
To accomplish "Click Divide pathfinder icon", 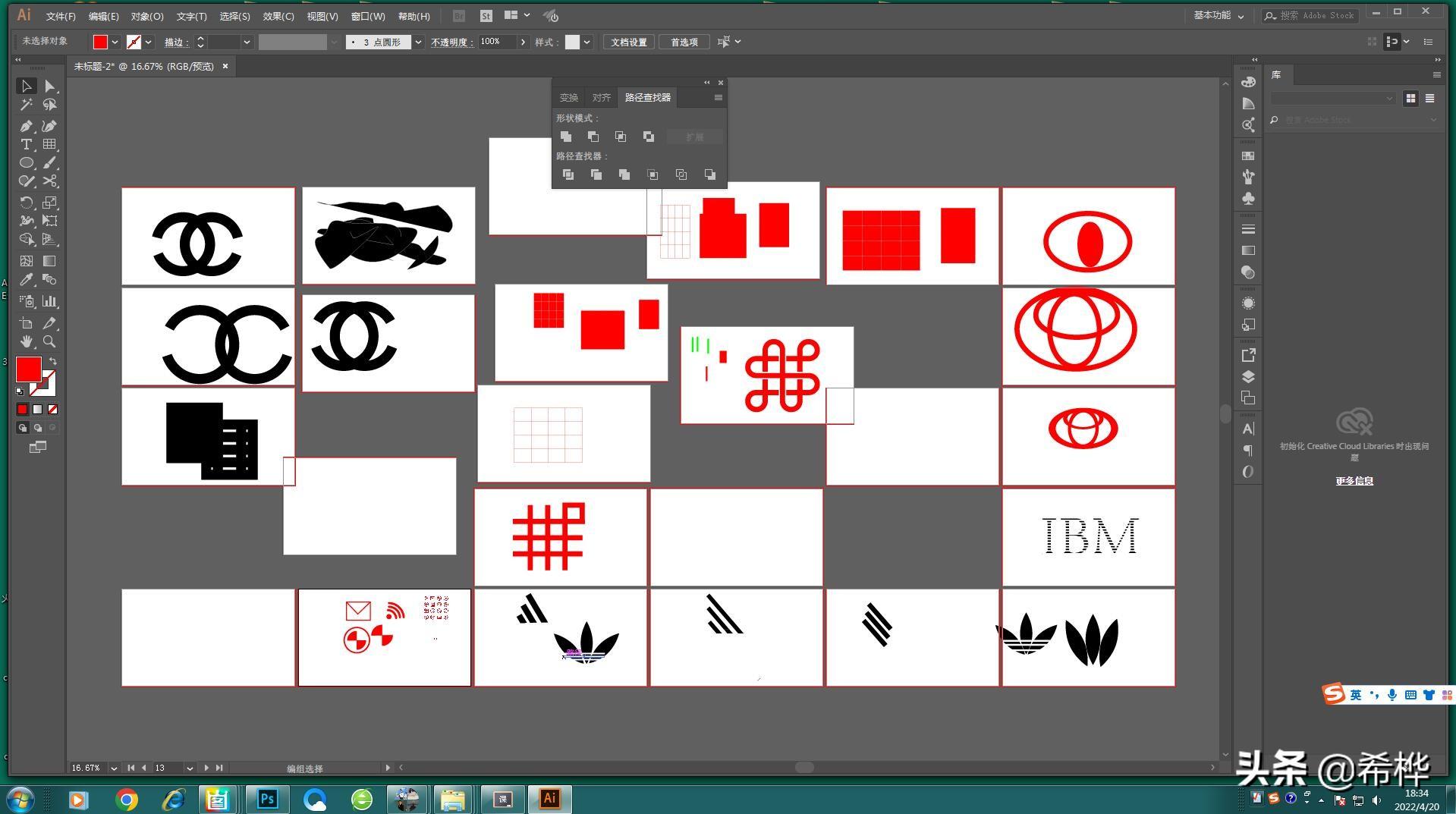I will (x=568, y=174).
